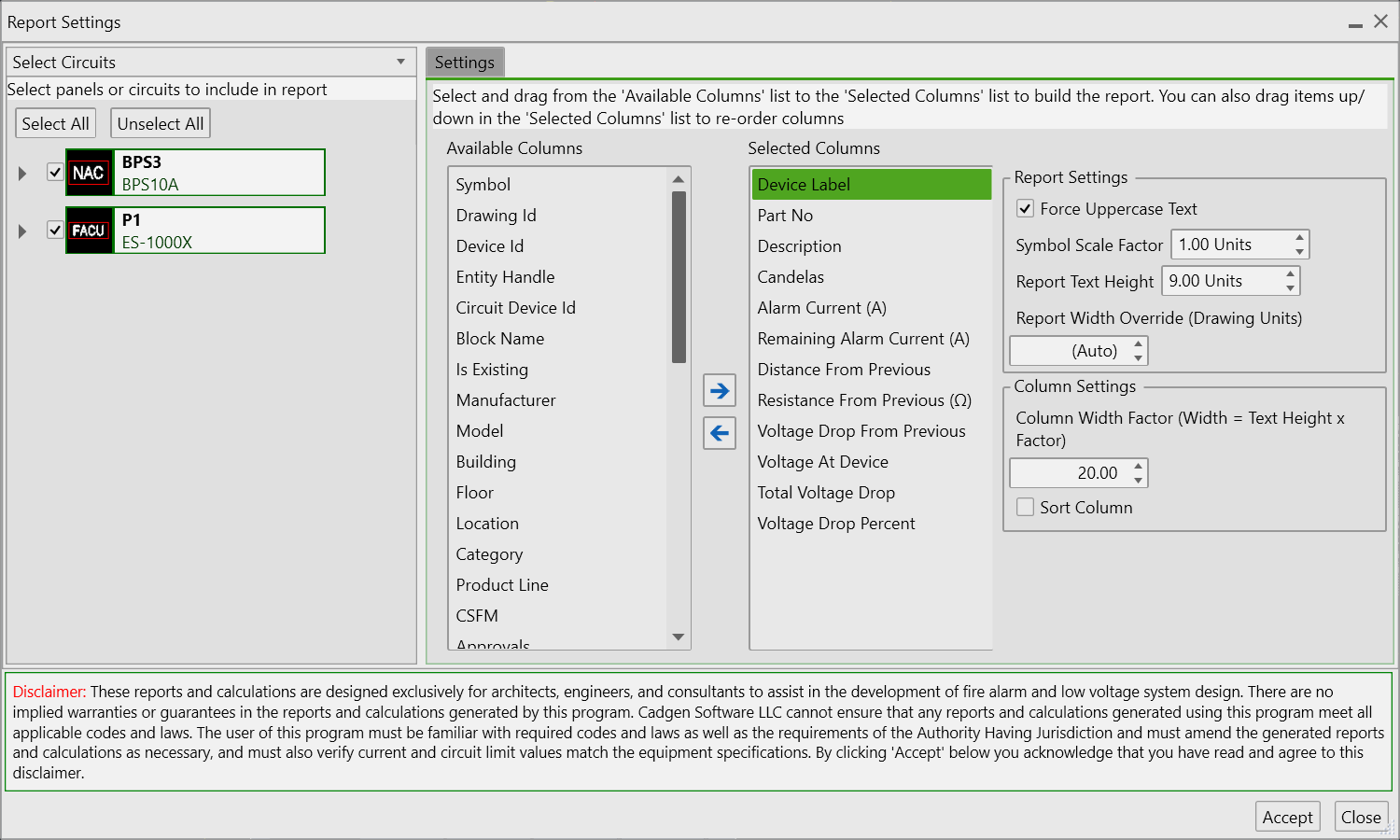Open the Select Circuits dropdown
1400x840 pixels.
click(400, 63)
